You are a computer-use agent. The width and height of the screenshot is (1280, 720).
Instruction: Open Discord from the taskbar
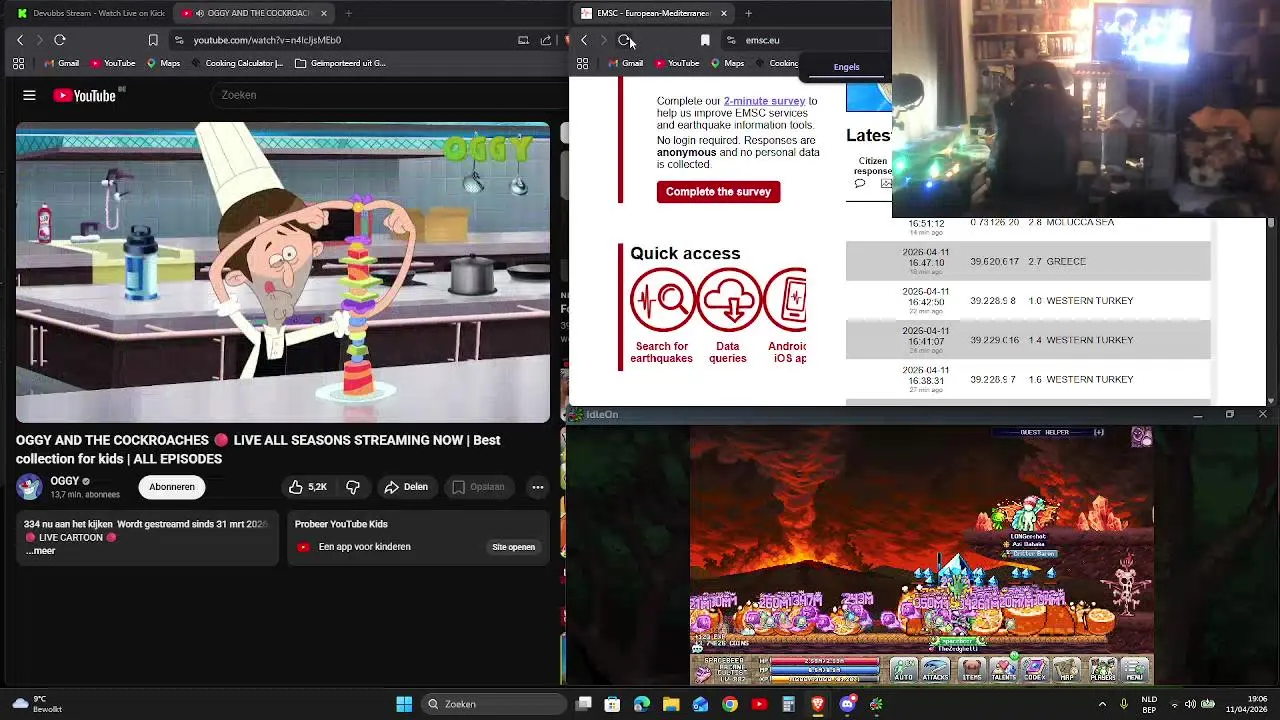click(x=847, y=704)
